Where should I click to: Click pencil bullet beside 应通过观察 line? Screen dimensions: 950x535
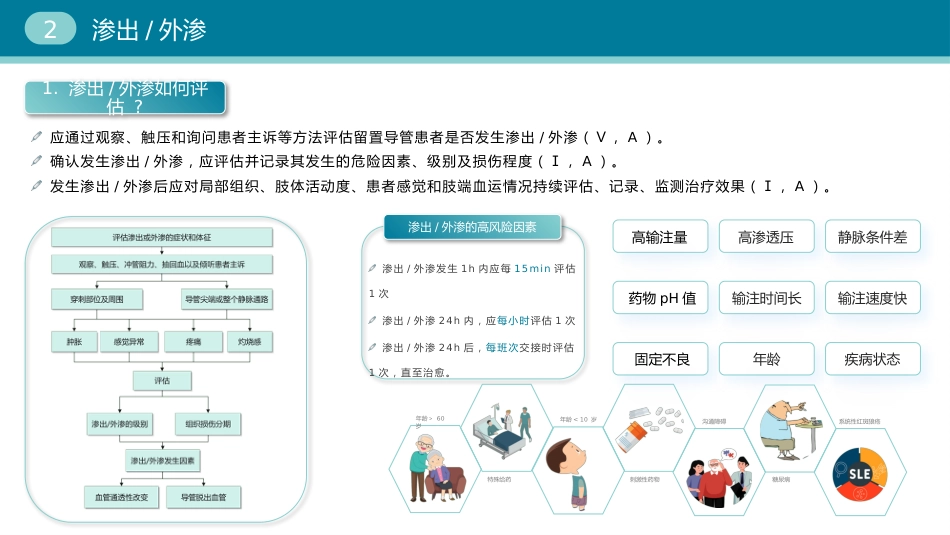pyautogui.click(x=36, y=137)
